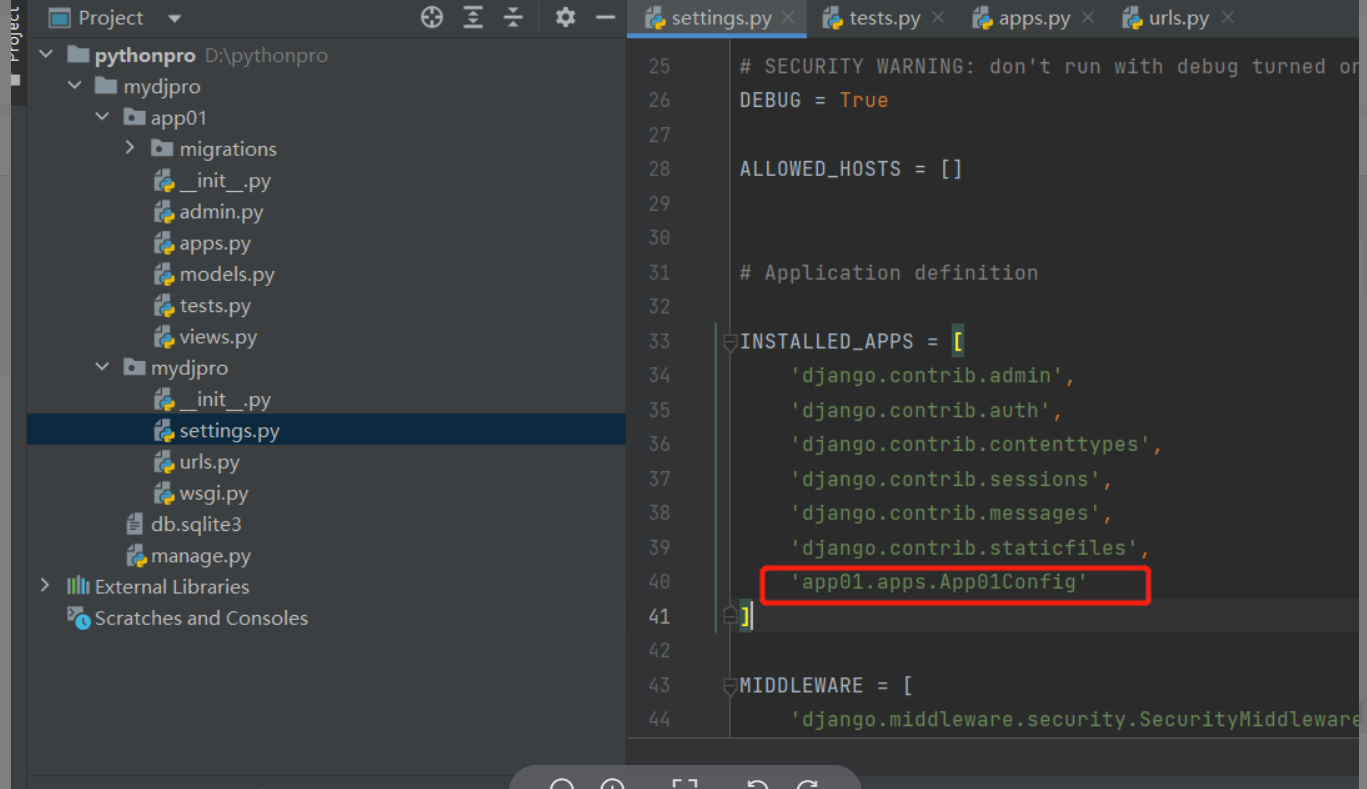Viewport: 1367px width, 789px height.
Task: Click the vertical Project tool window stripe button
Action: click(14, 45)
